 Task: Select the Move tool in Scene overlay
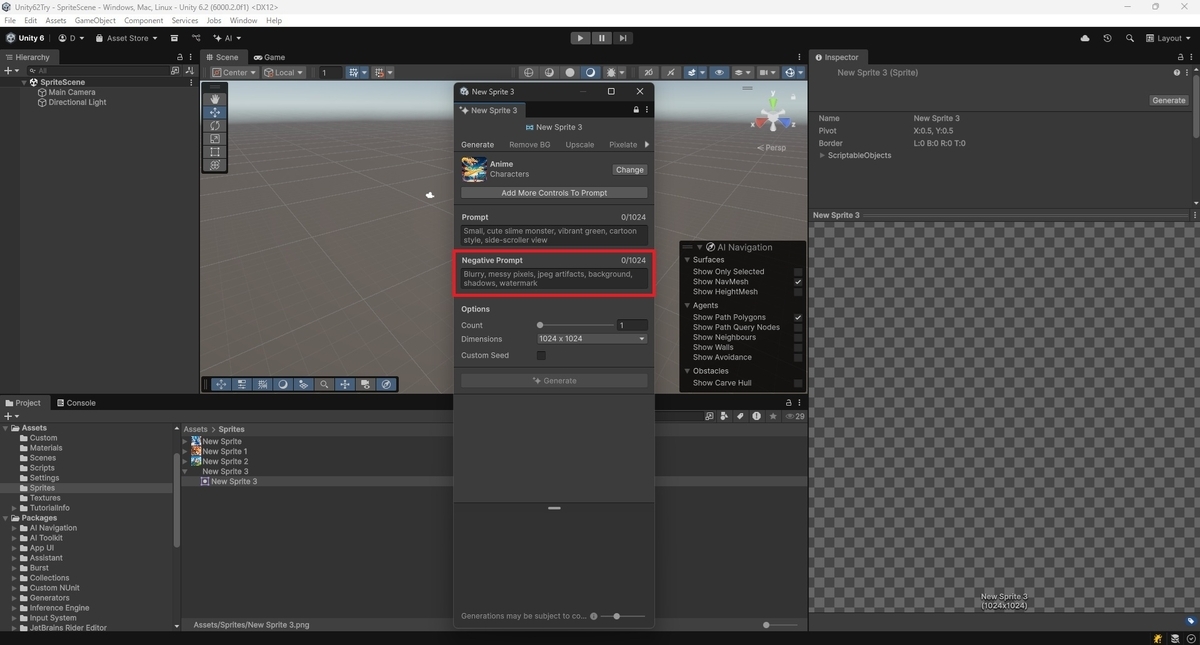click(215, 113)
